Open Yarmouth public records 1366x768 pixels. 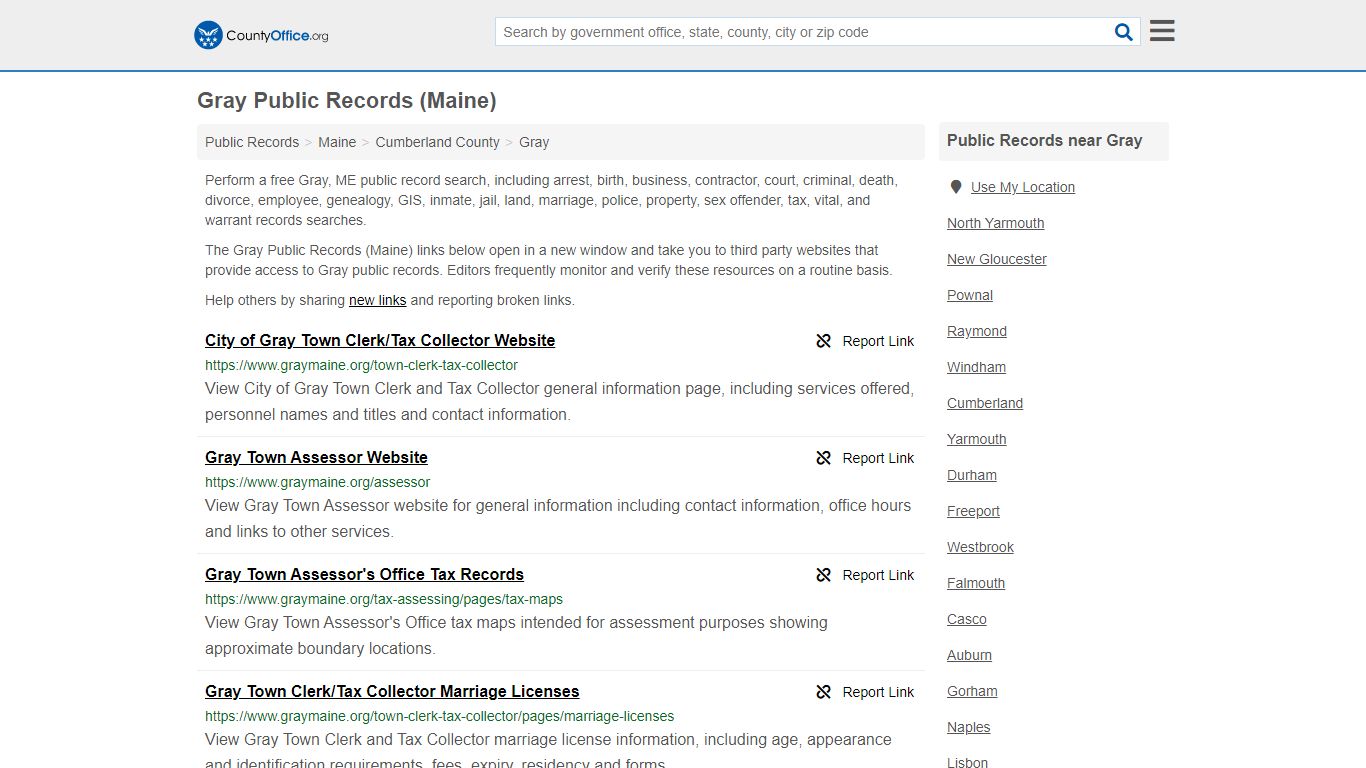point(977,439)
